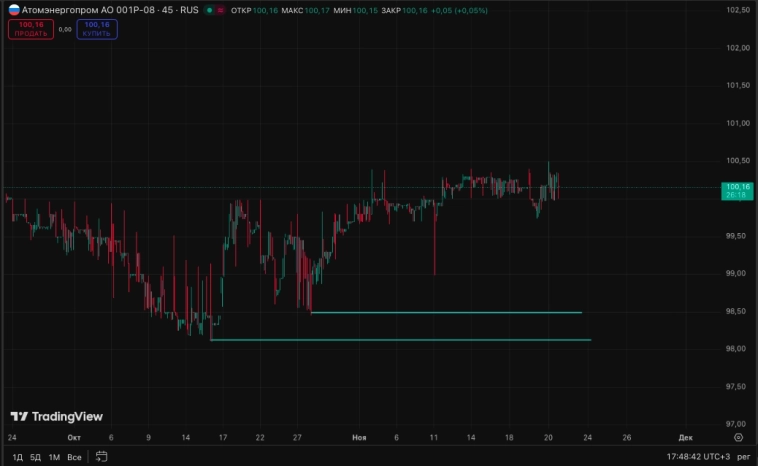Open the go-to-date calendar icon
758x466 pixels.
(101, 457)
